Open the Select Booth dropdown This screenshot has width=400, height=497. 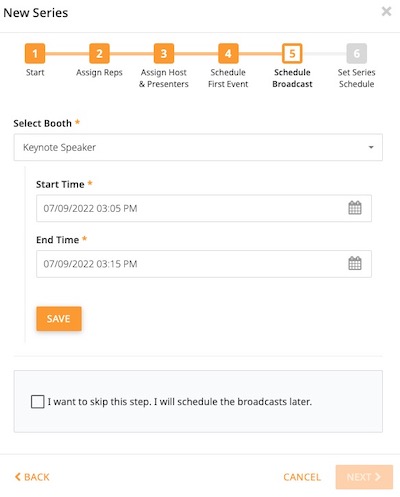198,147
